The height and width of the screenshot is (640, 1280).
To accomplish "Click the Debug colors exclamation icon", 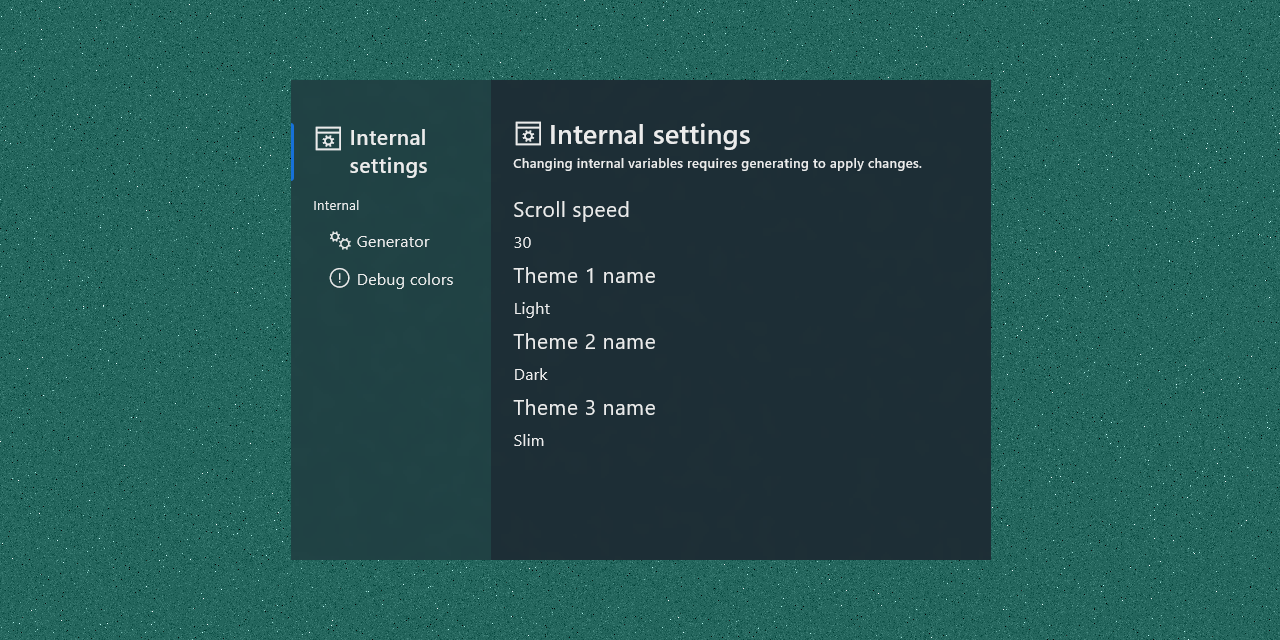I will tap(340, 278).
